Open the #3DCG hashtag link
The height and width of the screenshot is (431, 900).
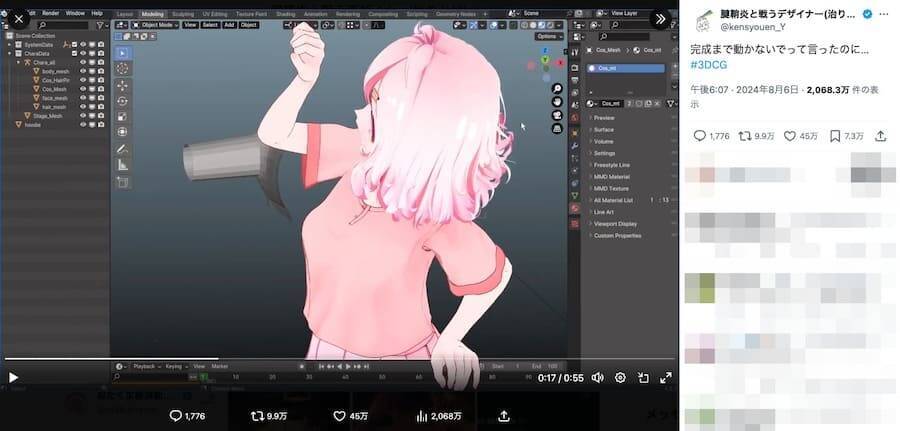click(708, 64)
